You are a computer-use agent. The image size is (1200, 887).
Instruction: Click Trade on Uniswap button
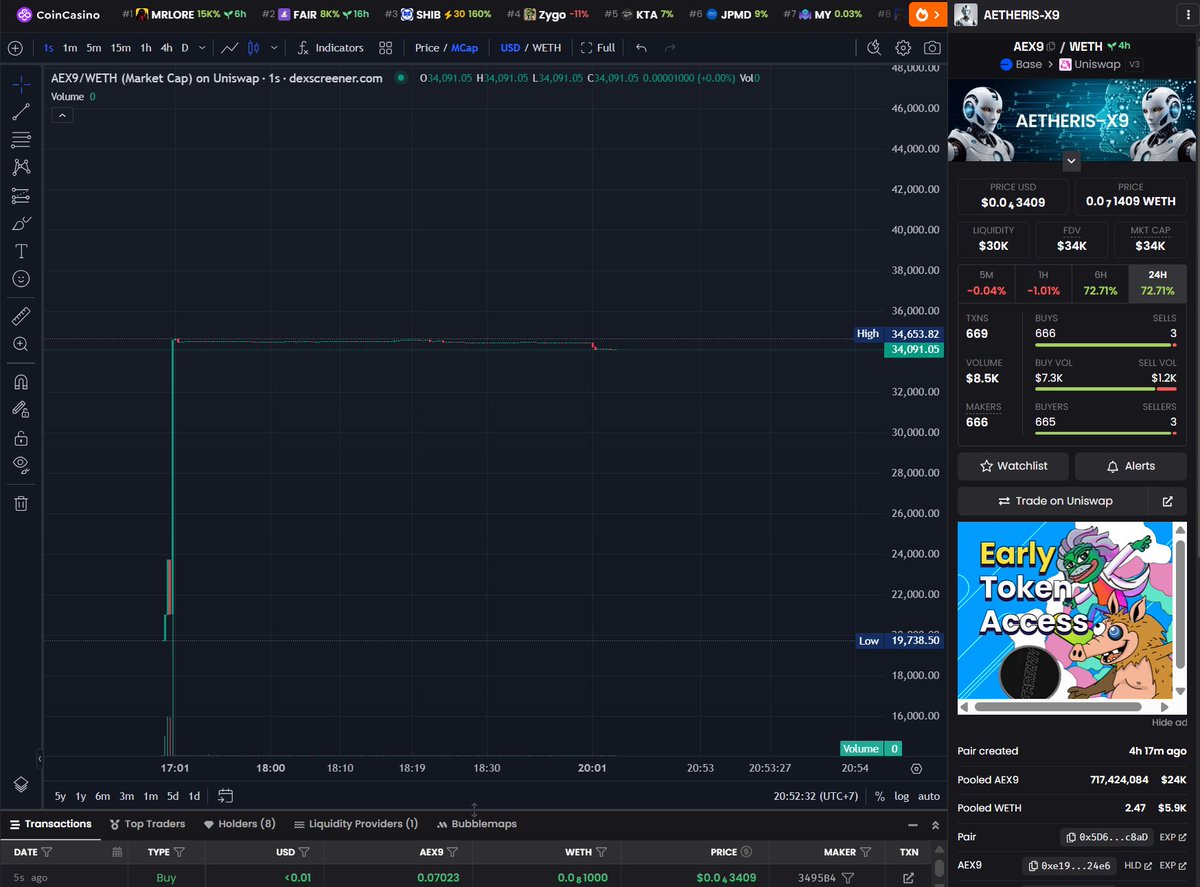coord(1055,501)
